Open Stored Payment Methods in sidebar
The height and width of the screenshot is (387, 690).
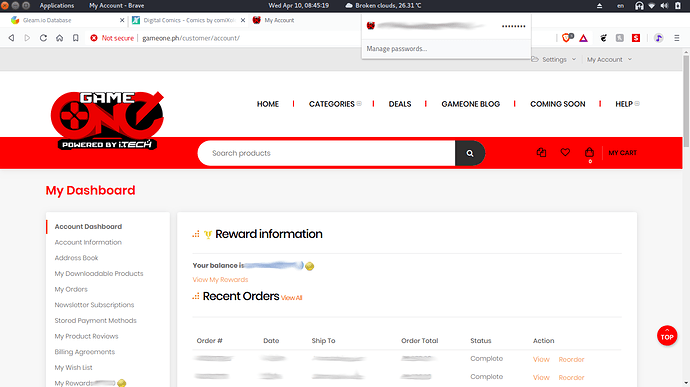pyautogui.click(x=95, y=321)
